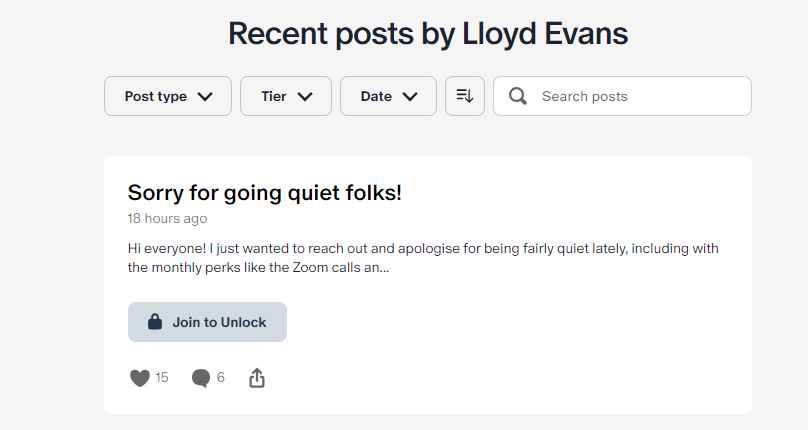Click the like count 15

[162, 377]
